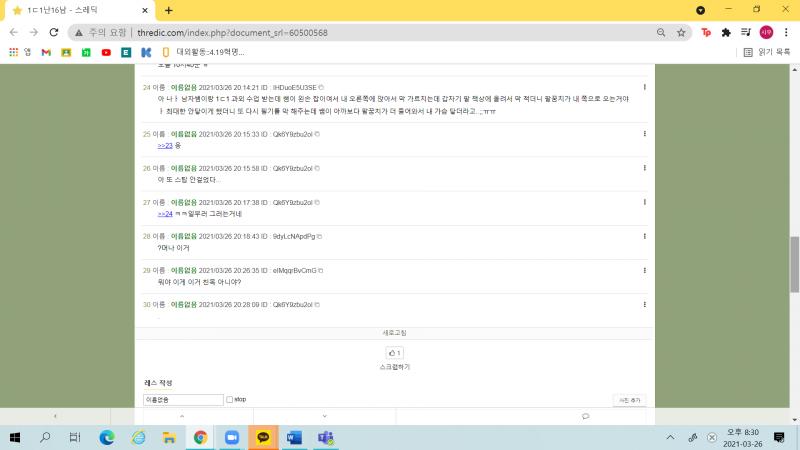The width and height of the screenshot is (800, 450).
Task: Open the media control playlist icon
Action: tap(746, 33)
